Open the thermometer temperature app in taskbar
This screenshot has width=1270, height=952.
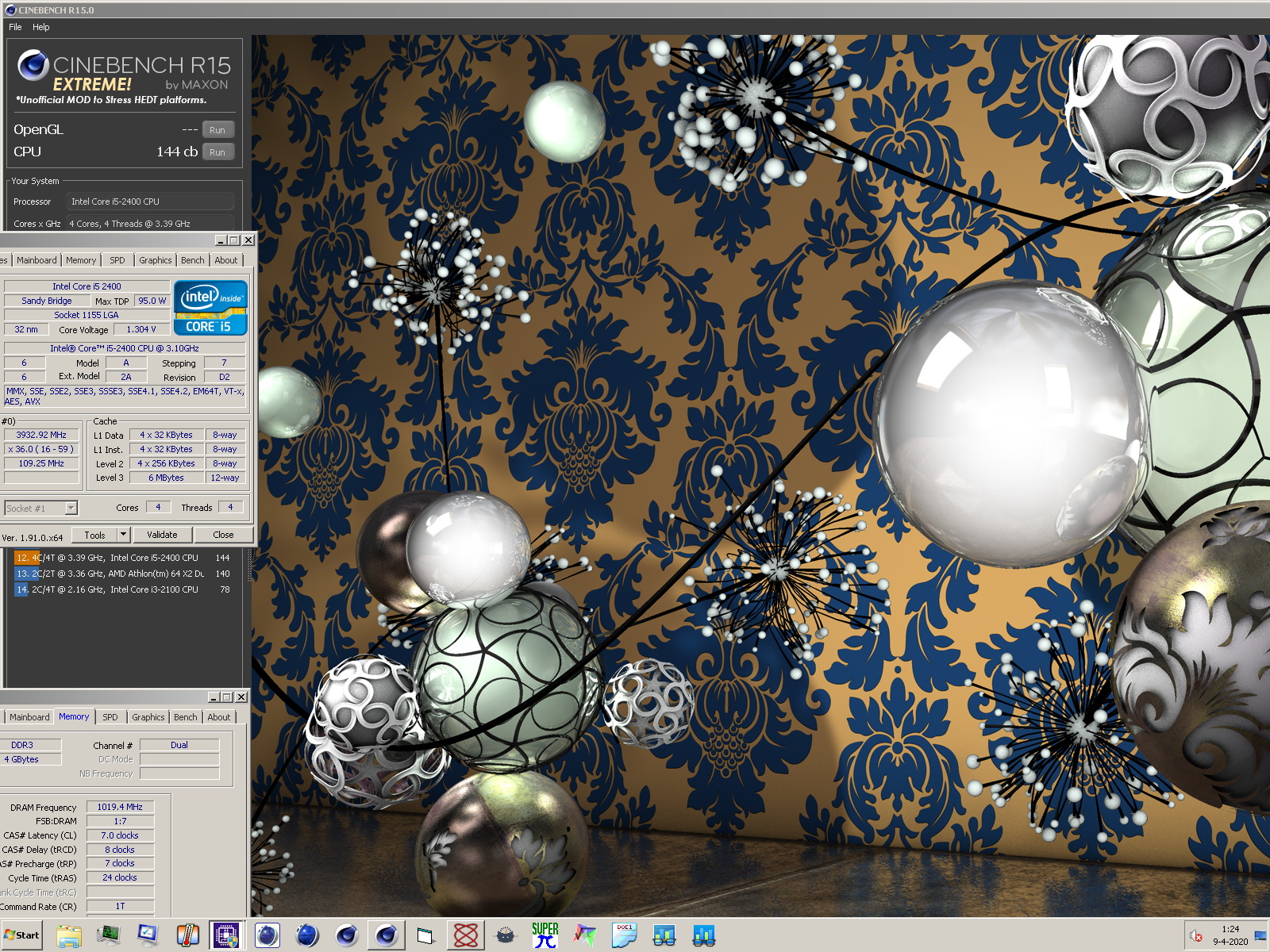(187, 936)
